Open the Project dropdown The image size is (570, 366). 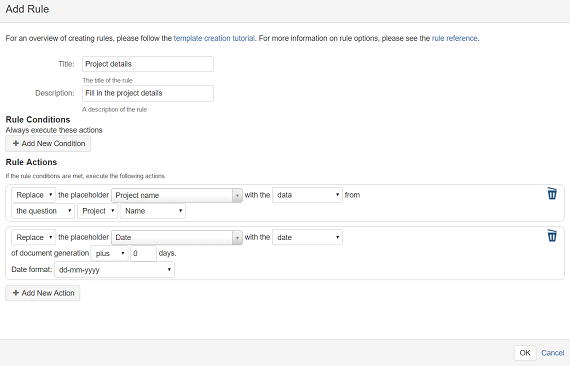click(97, 211)
